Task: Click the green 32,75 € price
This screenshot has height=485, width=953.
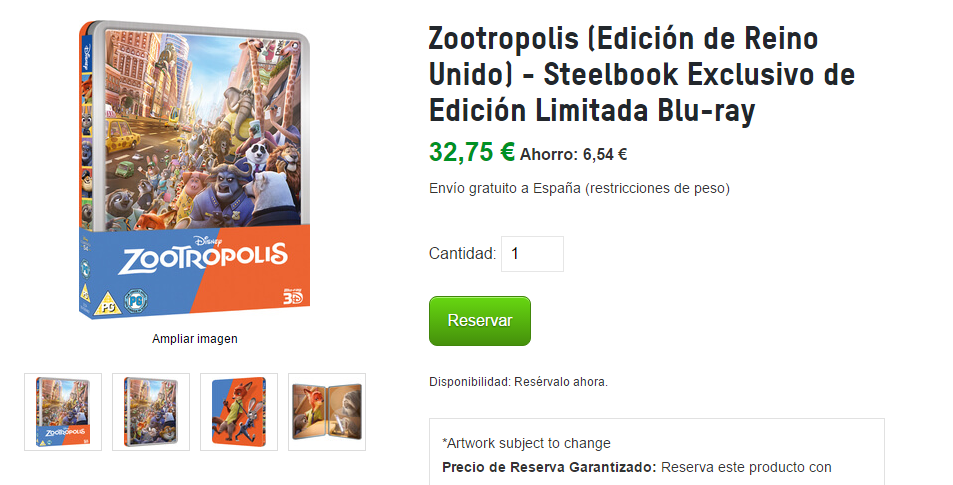Action: coord(472,152)
